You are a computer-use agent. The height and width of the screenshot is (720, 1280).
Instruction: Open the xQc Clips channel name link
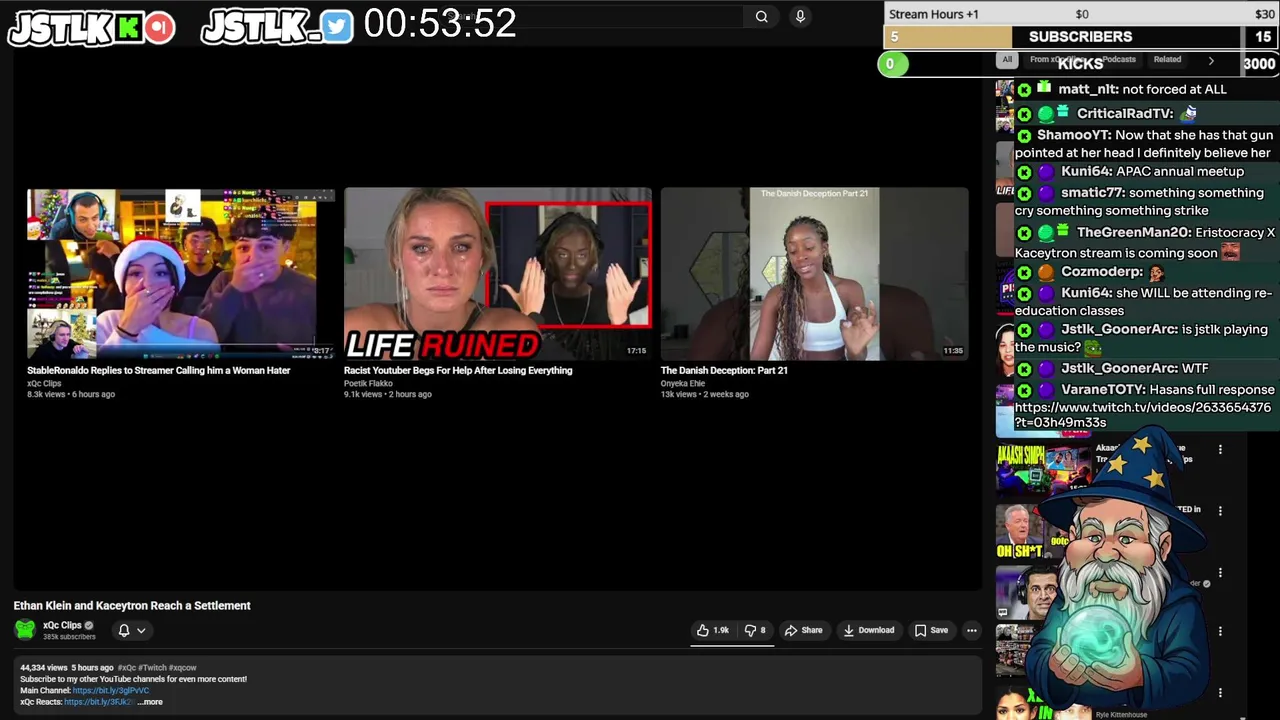[x=62, y=625]
